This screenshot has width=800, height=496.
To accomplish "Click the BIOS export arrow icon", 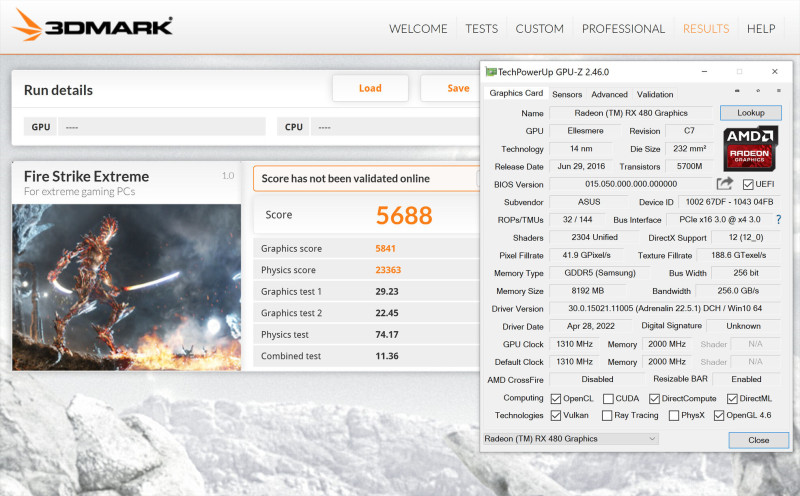I will pos(724,183).
